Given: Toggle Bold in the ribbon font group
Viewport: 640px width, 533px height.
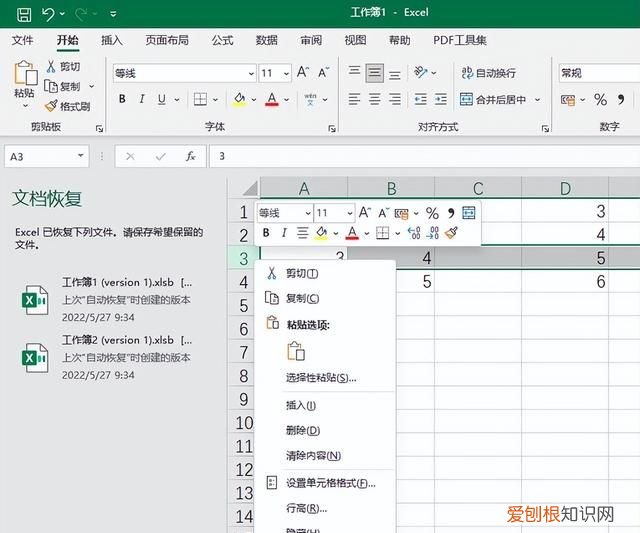Looking at the screenshot, I should tap(122, 99).
